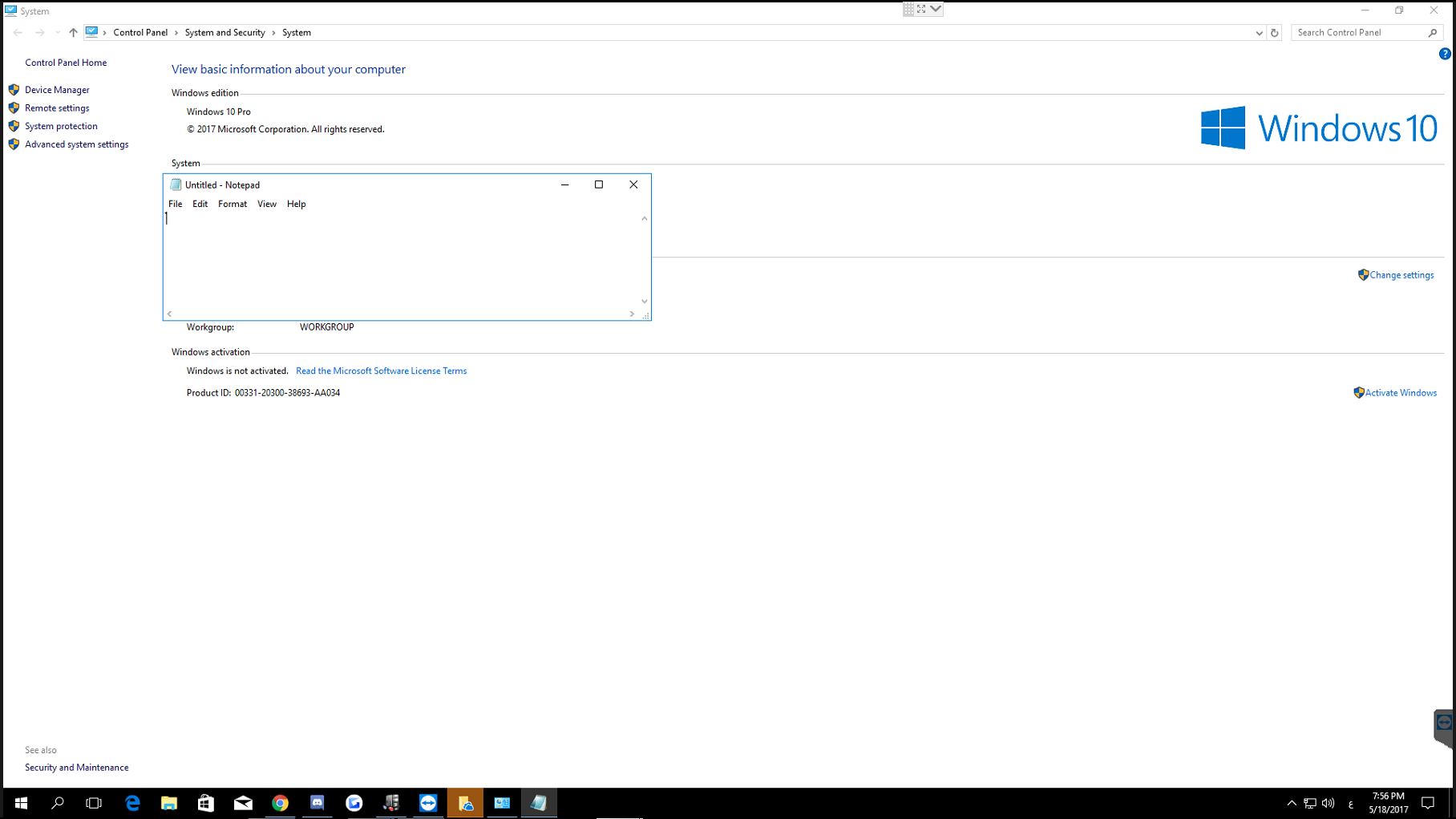Image resolution: width=1456 pixels, height=819 pixels.
Task: Expand the remote session toolbar chevron
Action: (936, 9)
